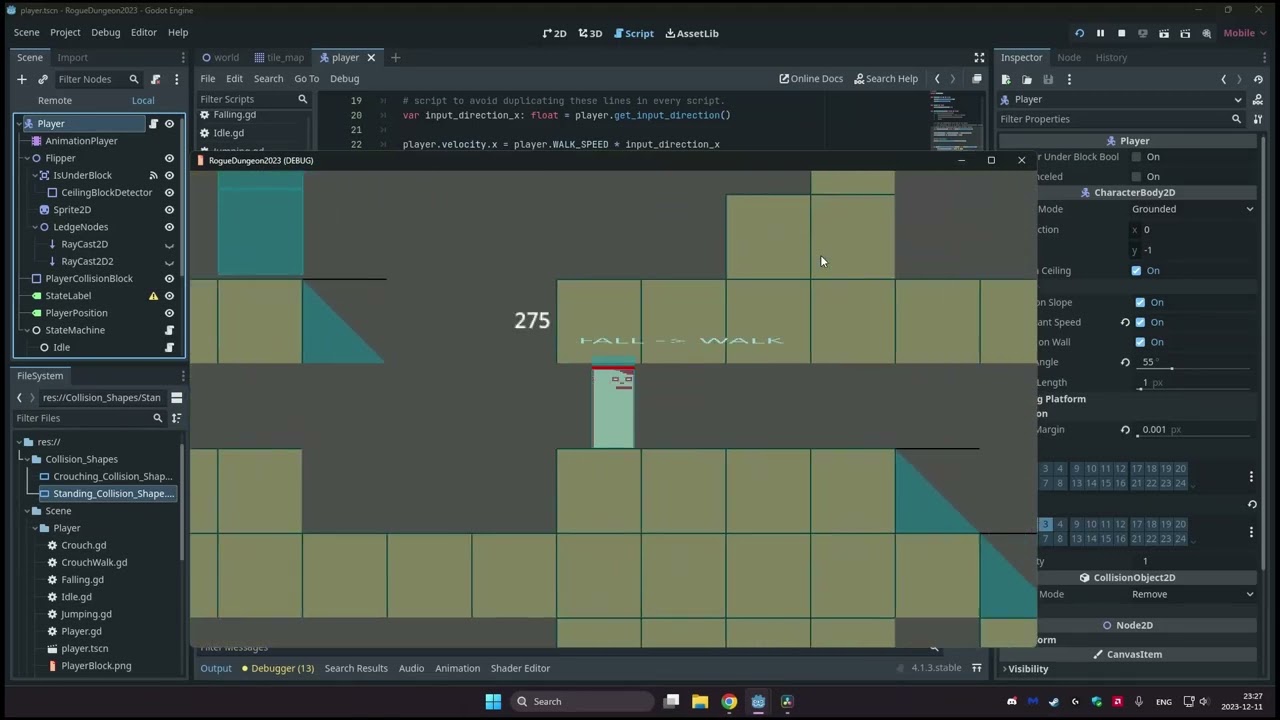The height and width of the screenshot is (720, 1280).
Task: Open the script attached to Player node
Action: coord(153,124)
